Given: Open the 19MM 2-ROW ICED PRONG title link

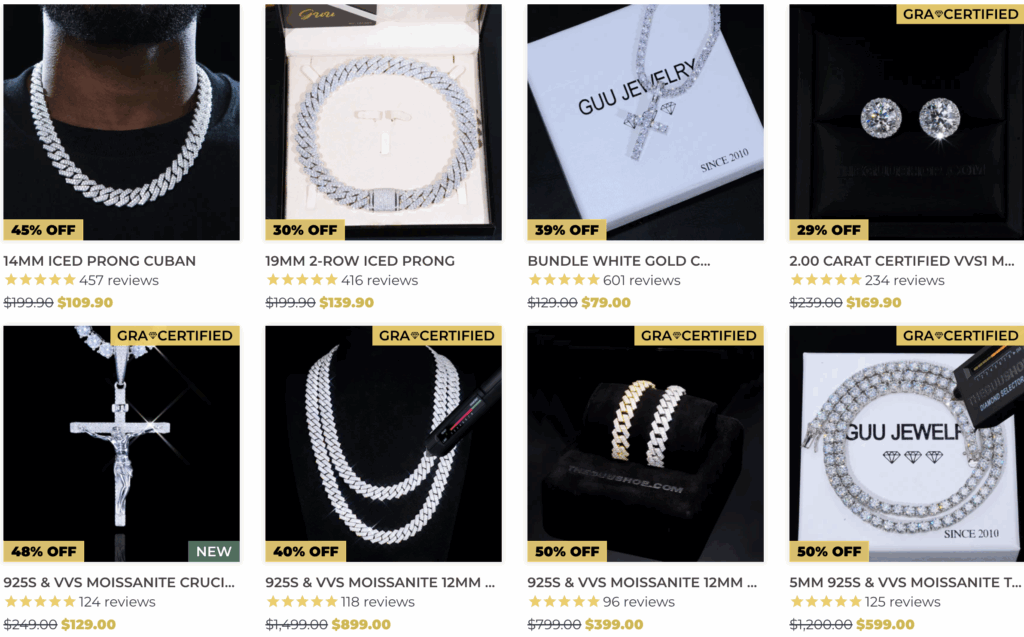Looking at the screenshot, I should point(360,261).
